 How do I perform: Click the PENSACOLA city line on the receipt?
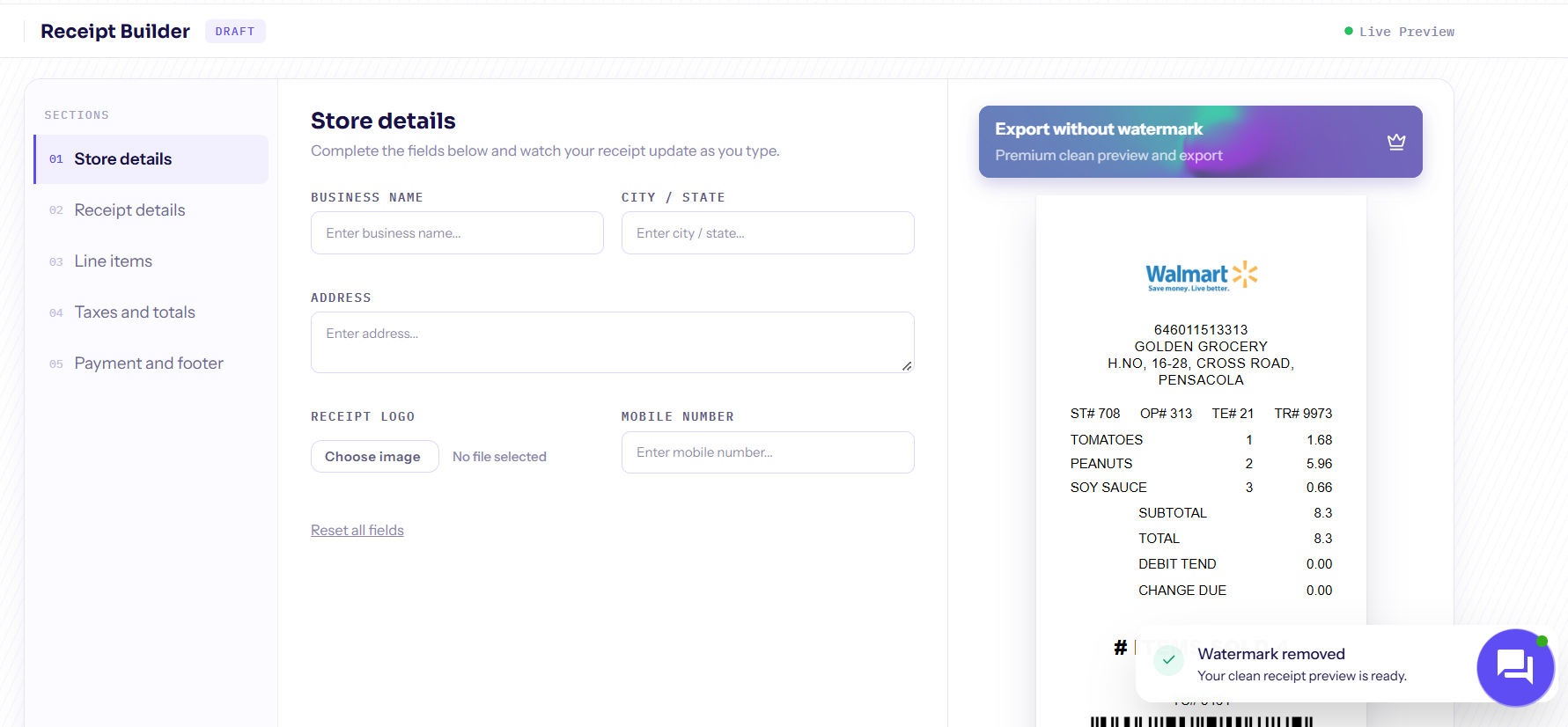pyautogui.click(x=1201, y=380)
